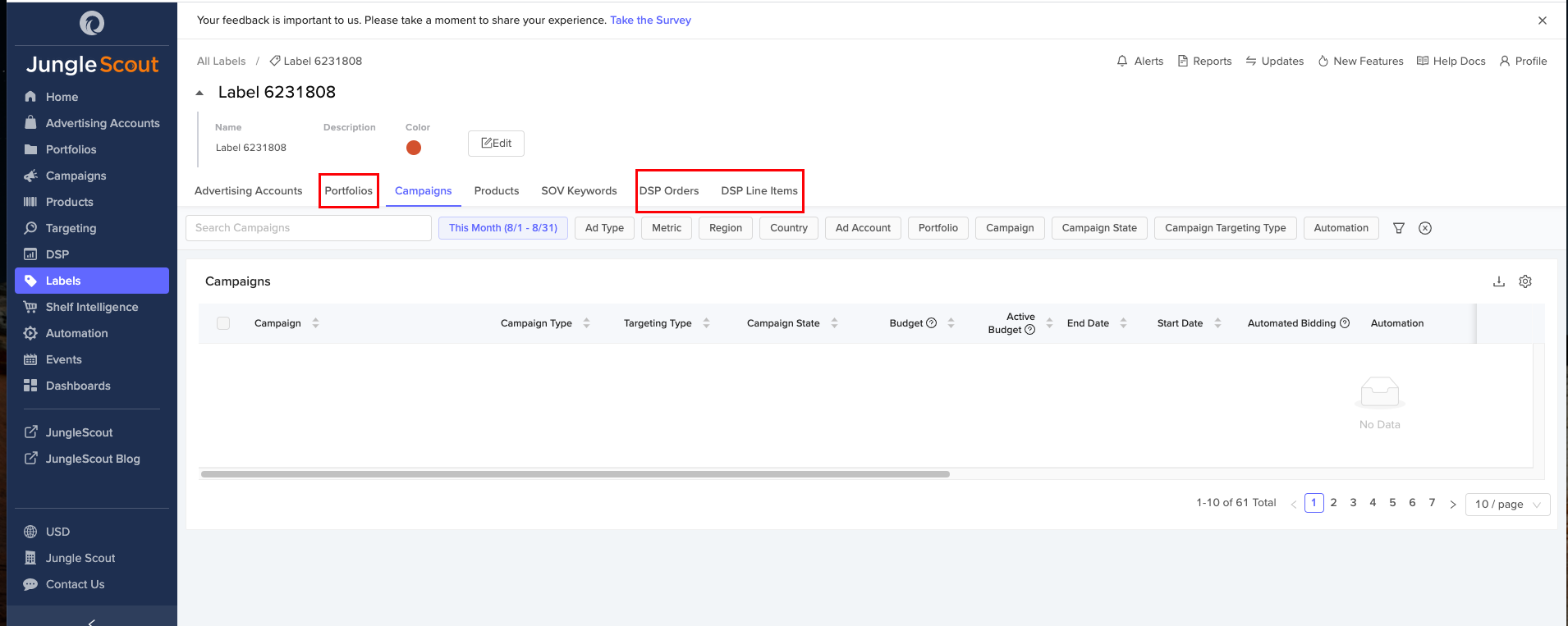The height and width of the screenshot is (626, 1568).
Task: Collapse the Label 6231808 details
Action: pos(199,93)
